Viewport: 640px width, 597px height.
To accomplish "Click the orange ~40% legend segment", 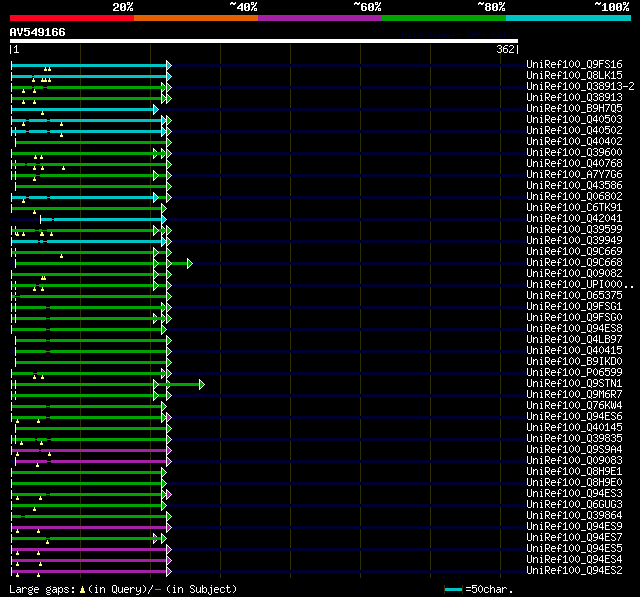I will (x=196, y=18).
